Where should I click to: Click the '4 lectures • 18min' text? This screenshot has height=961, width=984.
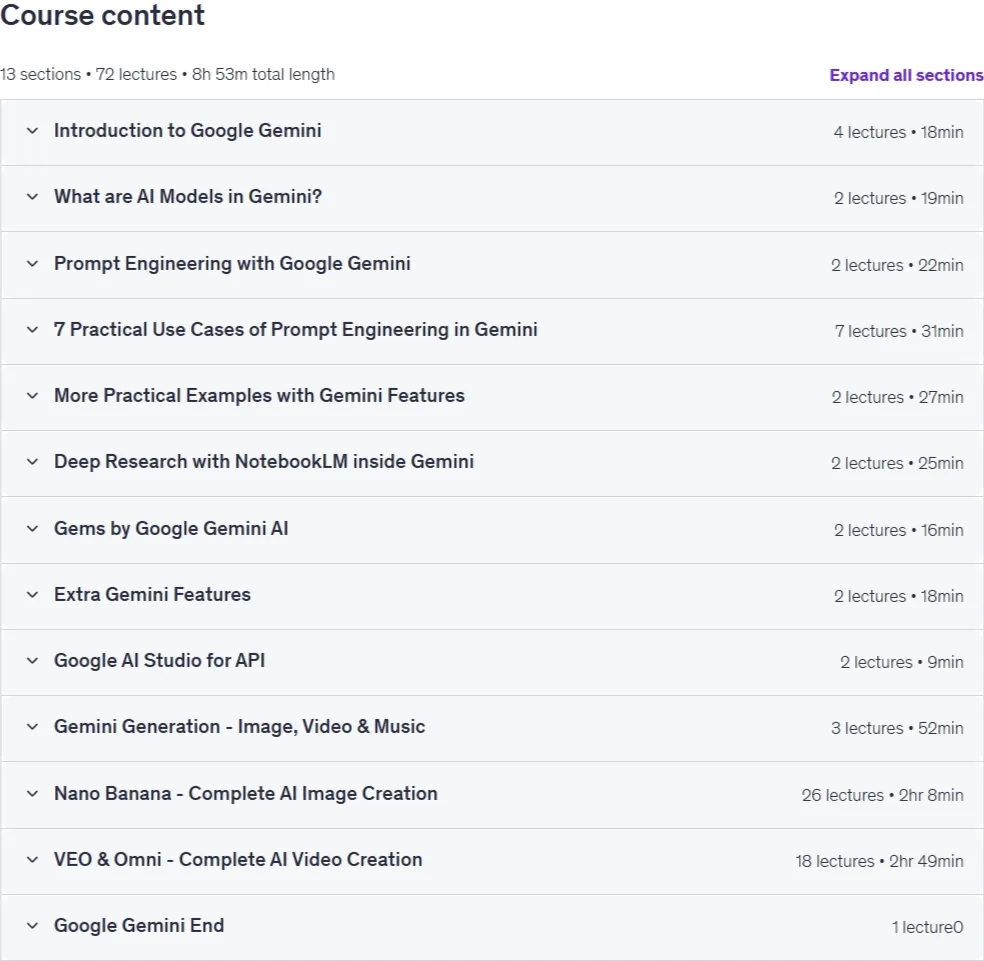[898, 132]
